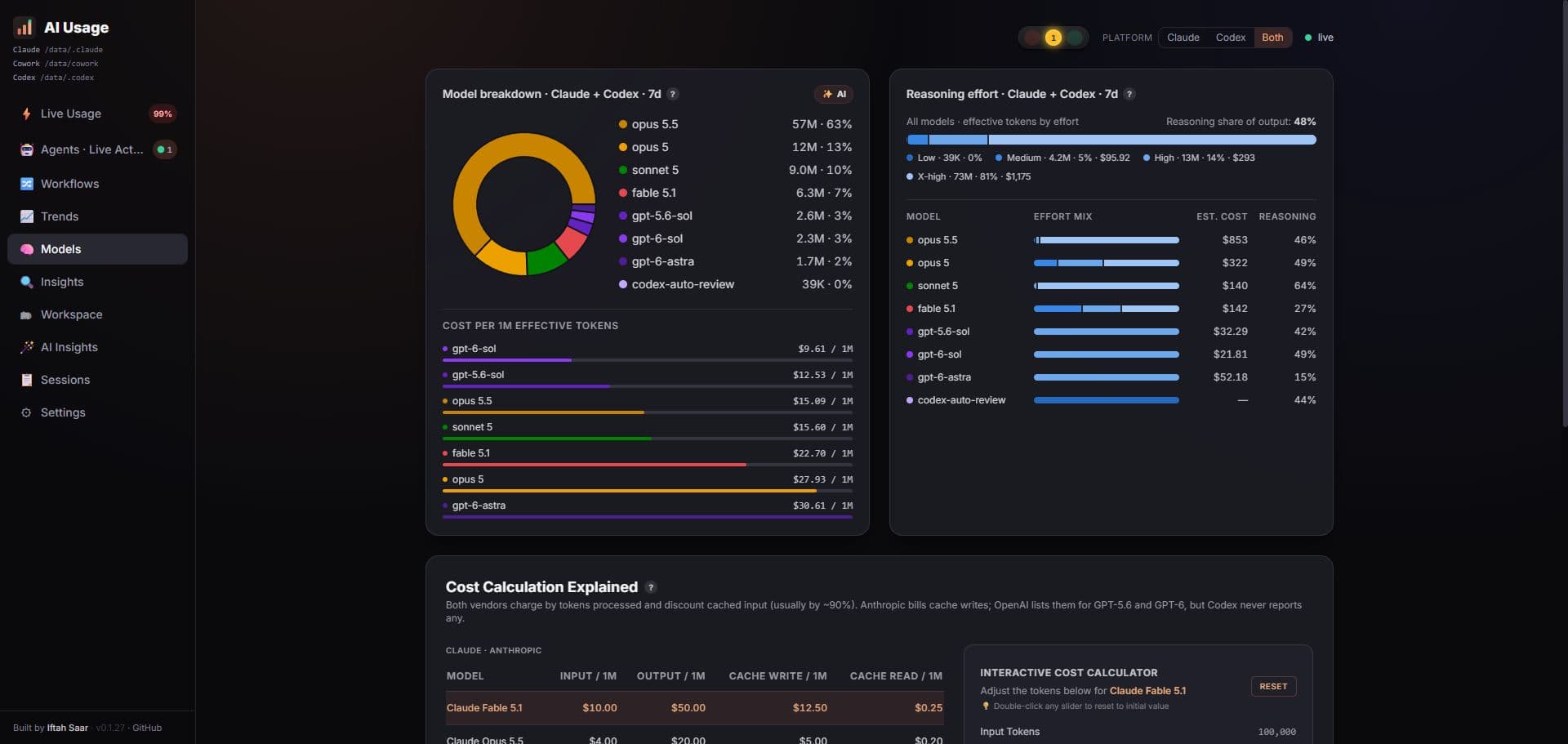The height and width of the screenshot is (744, 1568).
Task: Click the 'X-high · 73M · 81% · $1,175' legend
Action: (969, 176)
